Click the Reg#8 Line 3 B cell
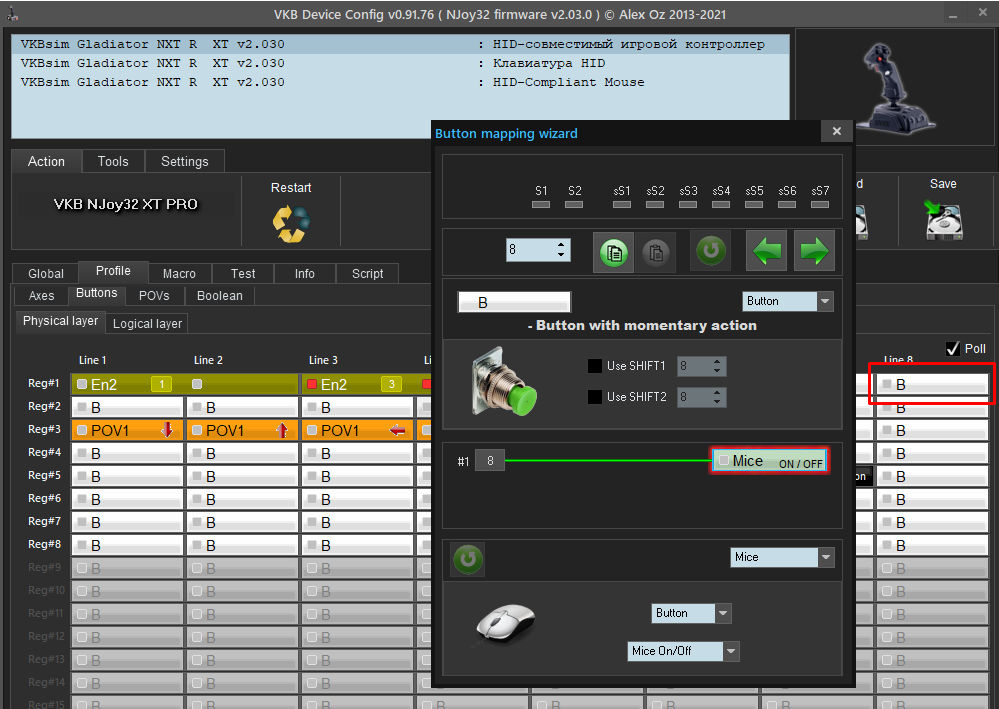The image size is (999, 709). pos(357,545)
